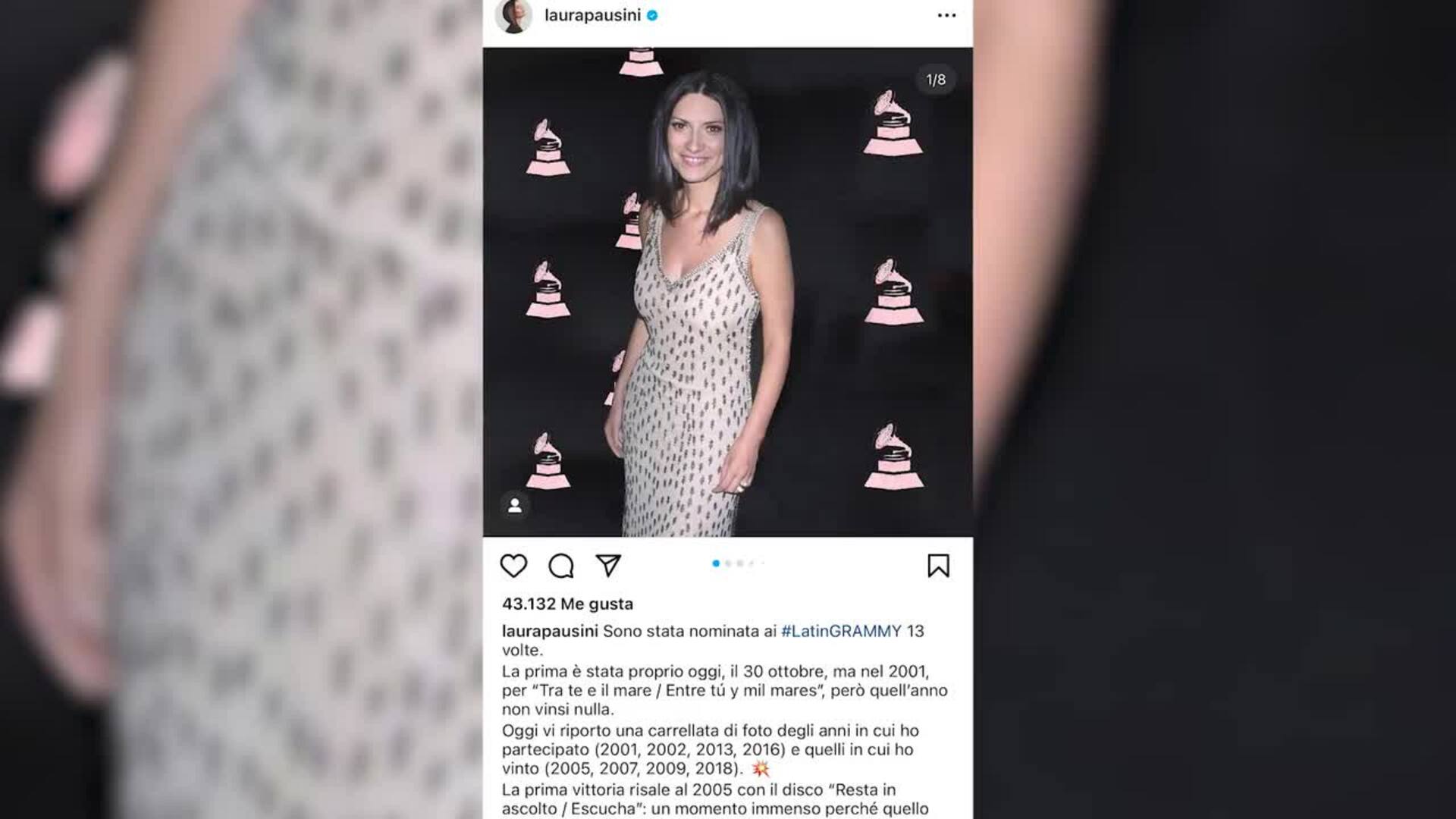View the 43.132 Me gusta likes list

(x=567, y=604)
